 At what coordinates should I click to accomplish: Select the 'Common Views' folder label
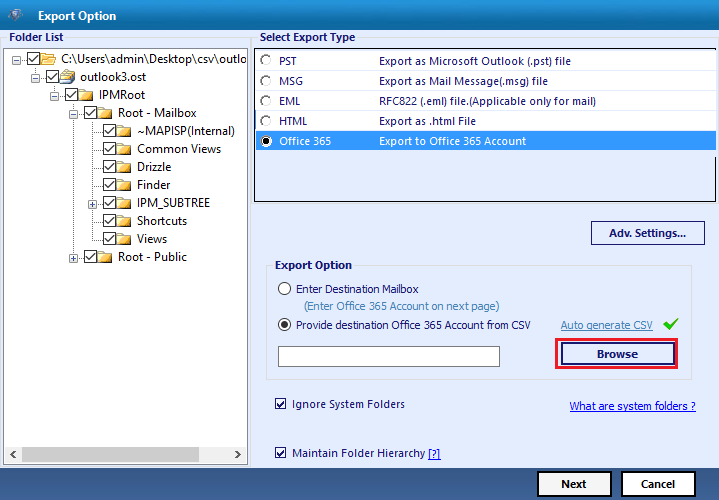pyautogui.click(x=179, y=149)
